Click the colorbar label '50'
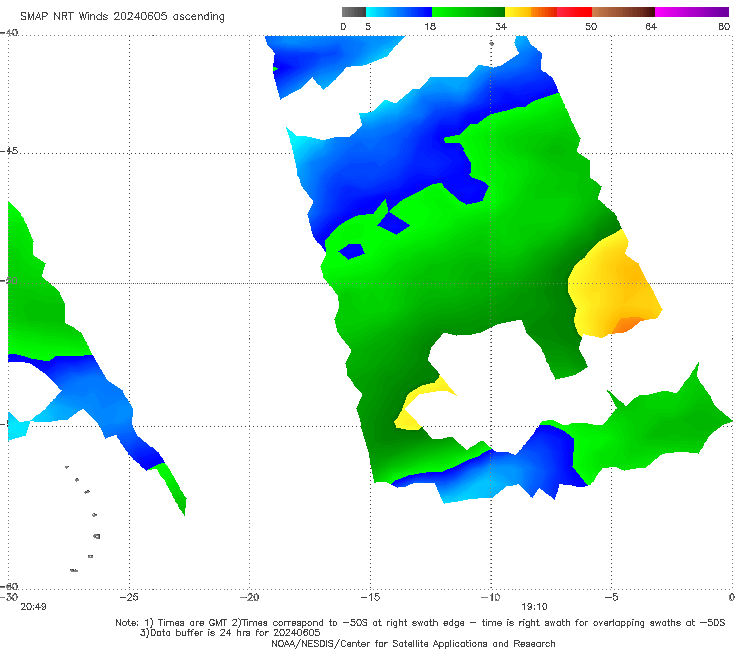 point(591,26)
